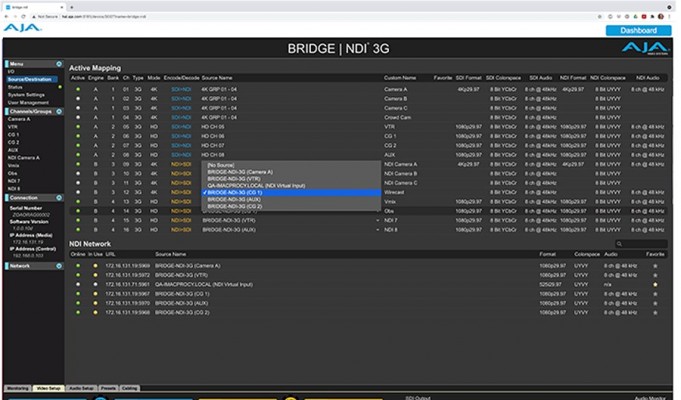
Task: Click the source name HD CH 05
Action: 213,127
